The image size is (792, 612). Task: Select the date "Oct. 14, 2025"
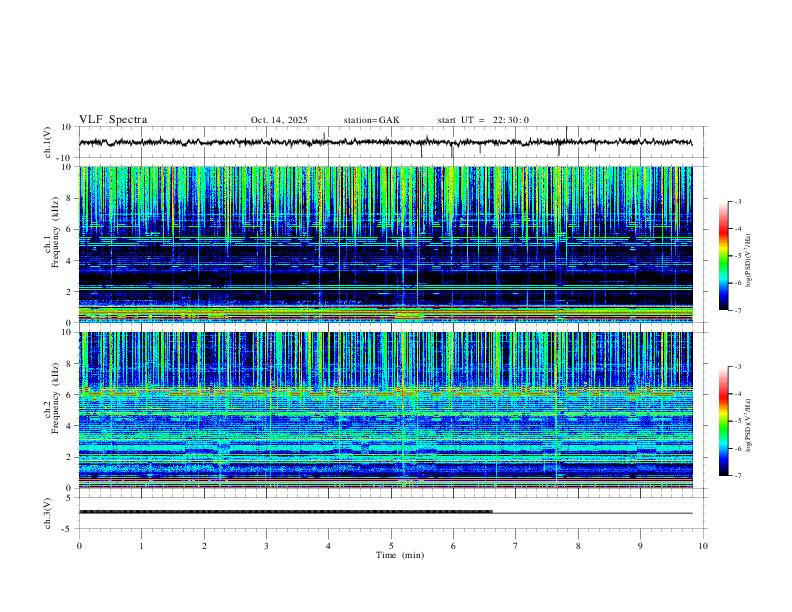pos(279,120)
